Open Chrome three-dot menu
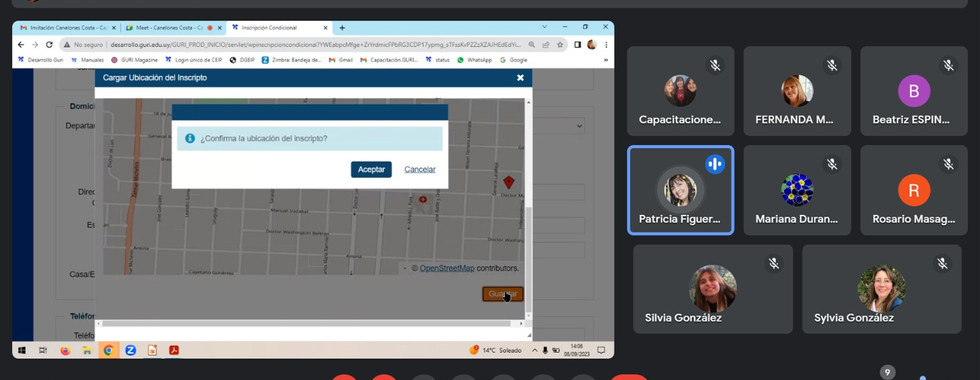Image resolution: width=980 pixels, height=380 pixels. pyautogui.click(x=606, y=45)
